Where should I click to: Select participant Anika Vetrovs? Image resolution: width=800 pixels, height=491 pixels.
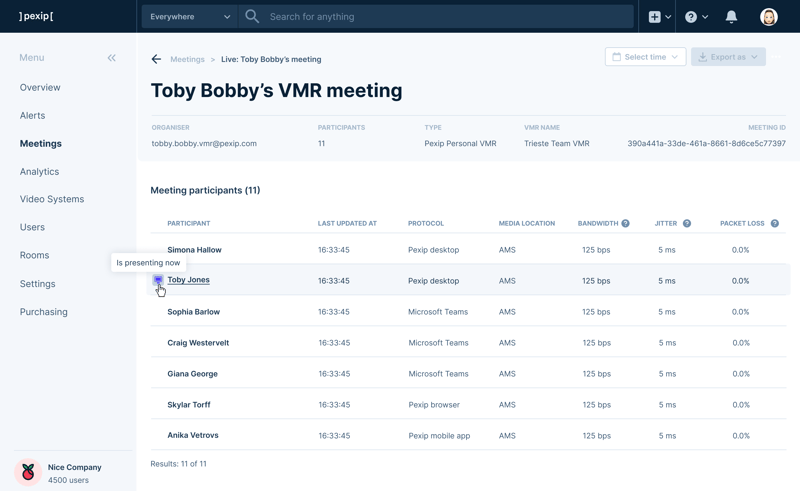(x=193, y=435)
